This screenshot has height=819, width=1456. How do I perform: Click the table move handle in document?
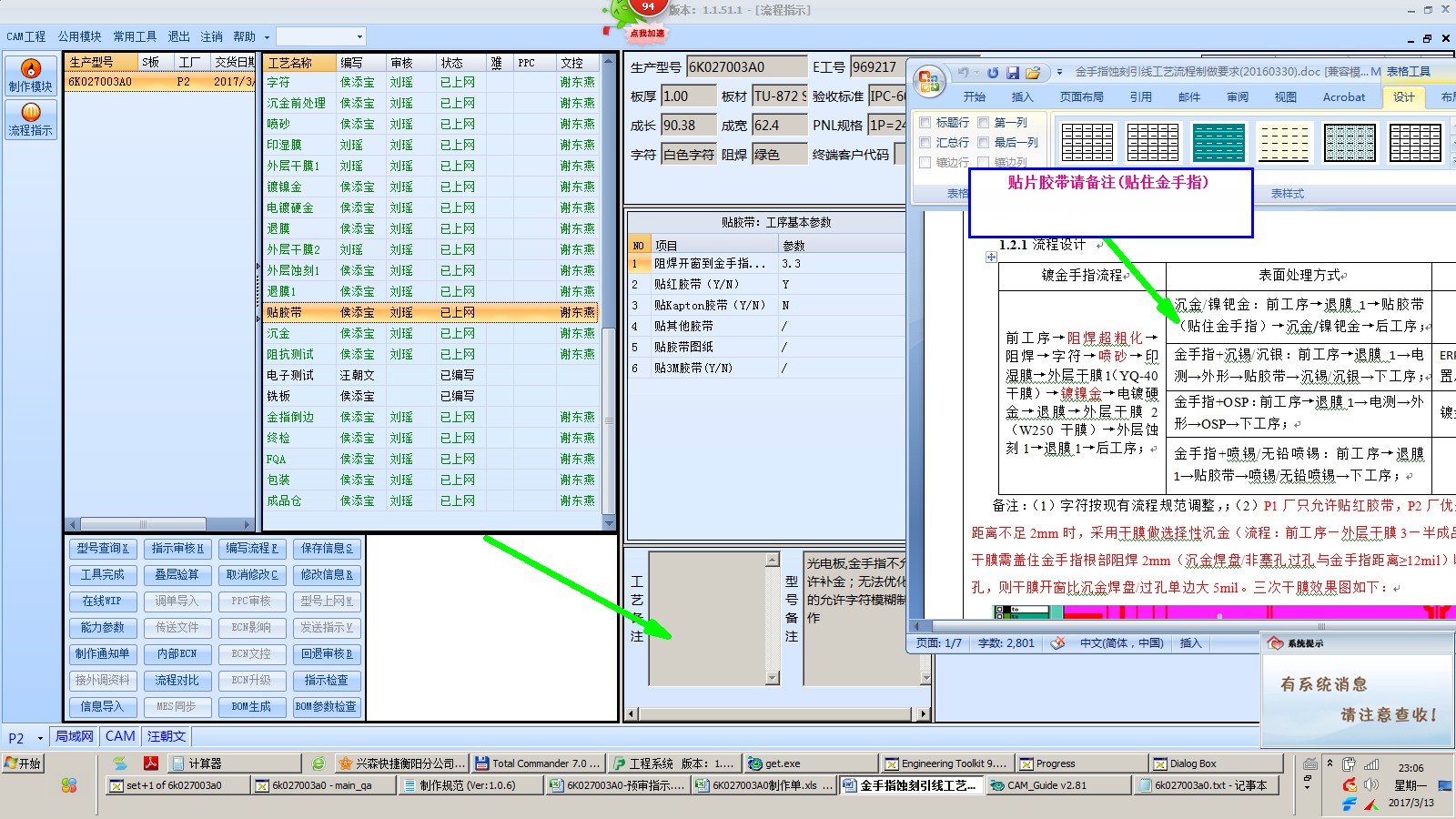pos(991,258)
